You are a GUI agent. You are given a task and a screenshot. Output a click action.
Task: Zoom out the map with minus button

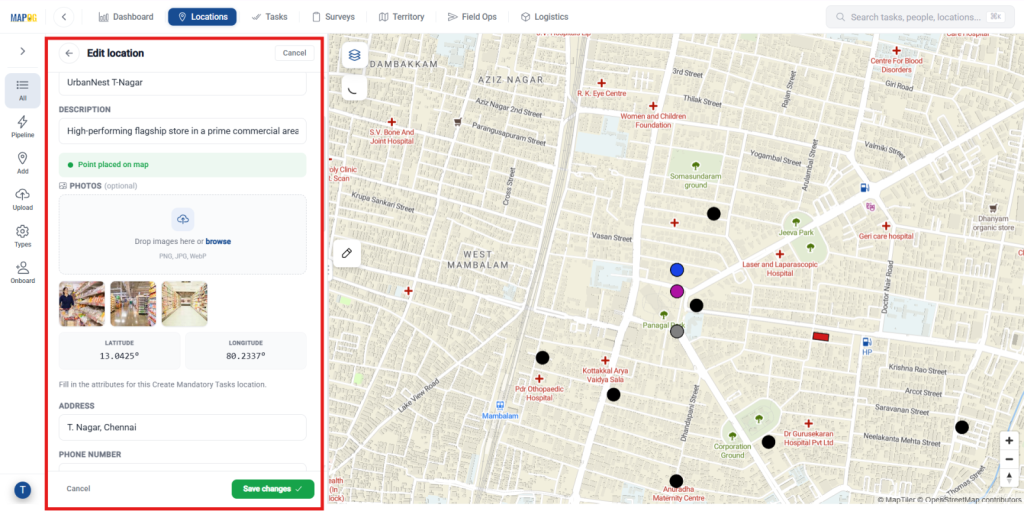(1010, 459)
